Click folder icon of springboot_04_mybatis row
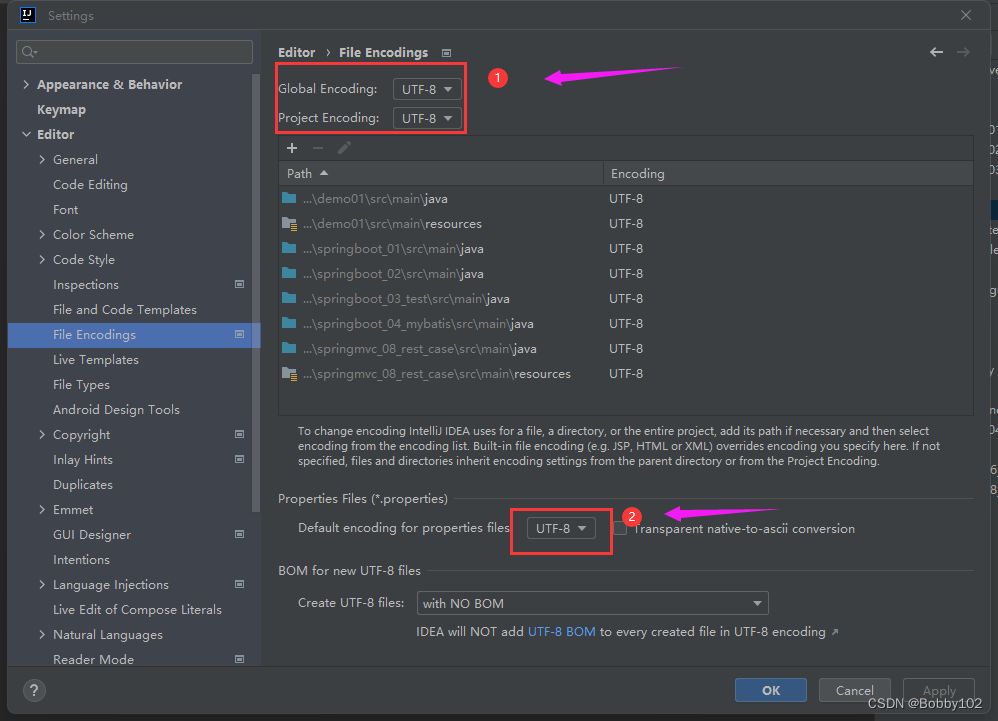998x721 pixels. (289, 323)
